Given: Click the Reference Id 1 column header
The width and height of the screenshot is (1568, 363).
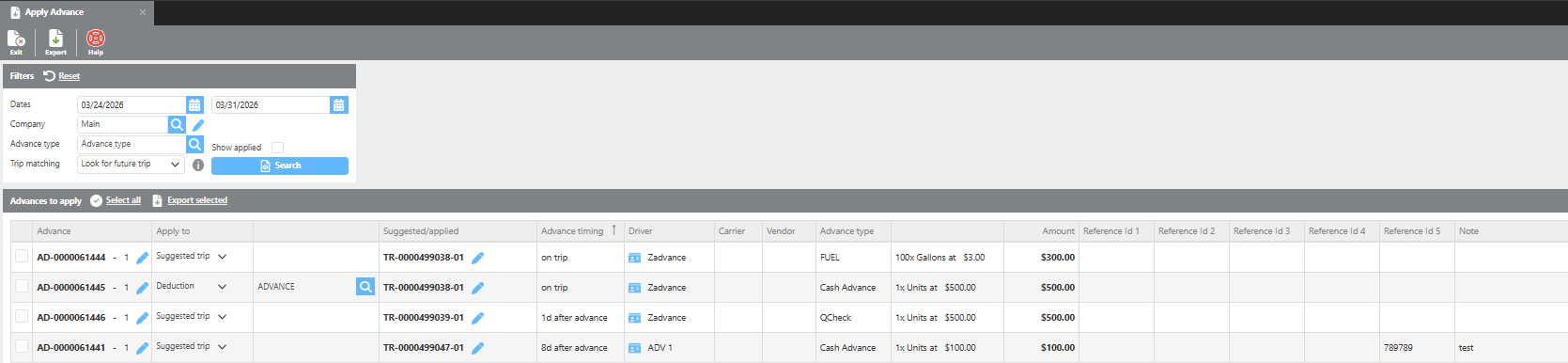Looking at the screenshot, I should (x=1116, y=230).
